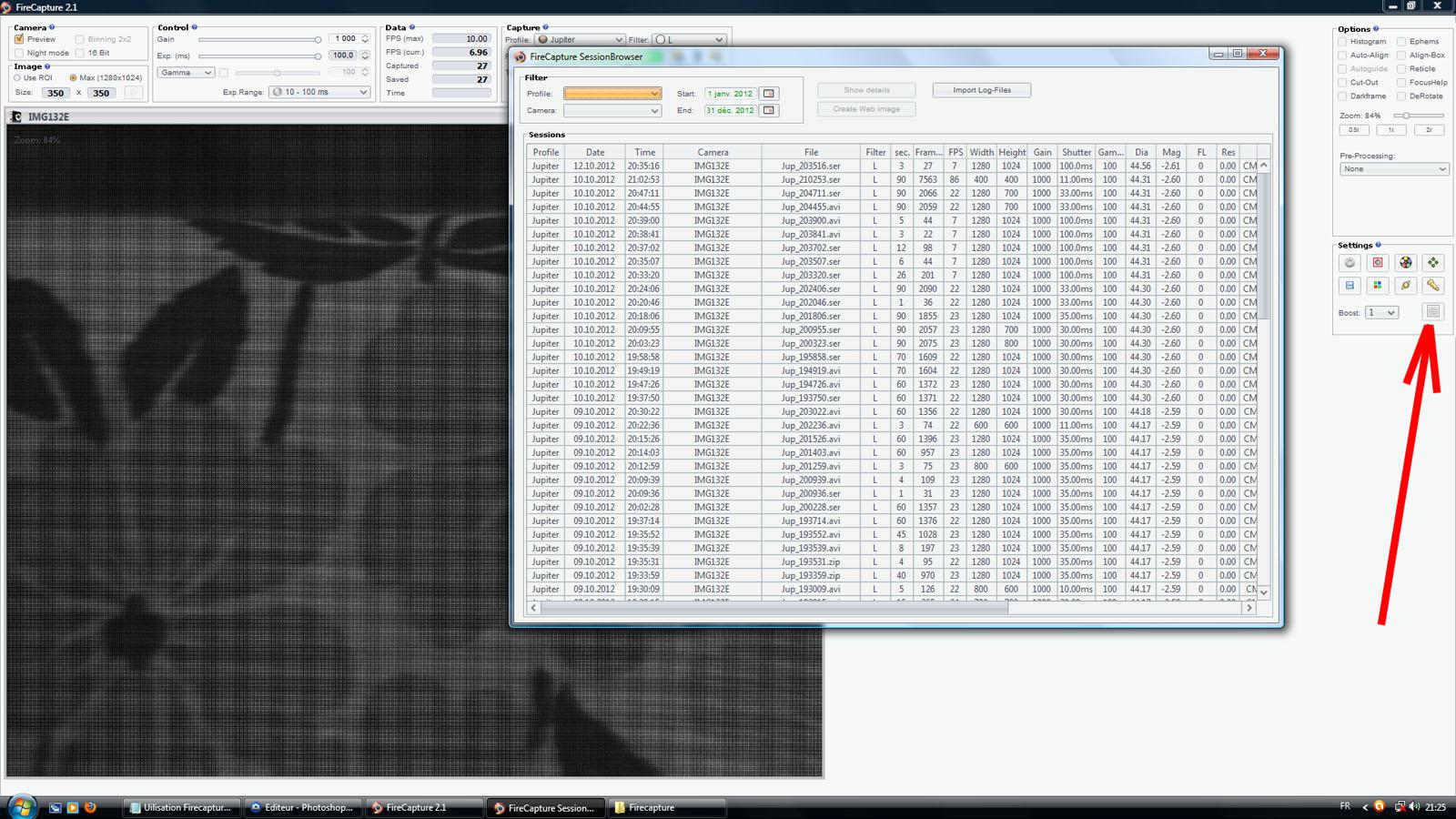
Task: Open the session browser list icon
Action: [x=1433, y=312]
